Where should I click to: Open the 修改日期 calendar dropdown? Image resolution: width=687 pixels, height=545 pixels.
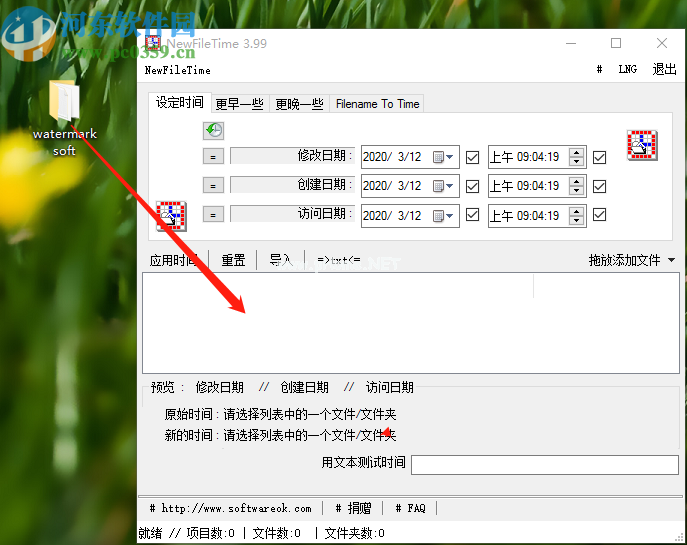pyautogui.click(x=443, y=157)
